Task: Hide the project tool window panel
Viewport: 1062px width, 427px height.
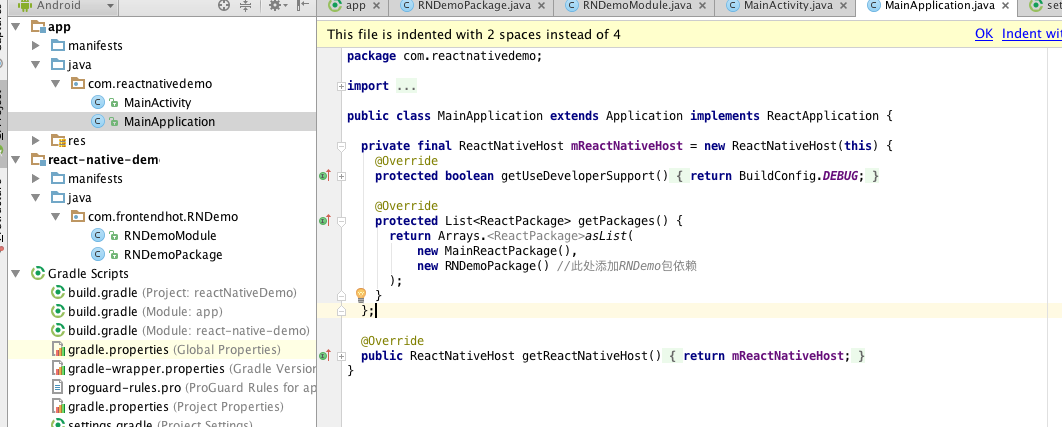Action: coord(301,6)
